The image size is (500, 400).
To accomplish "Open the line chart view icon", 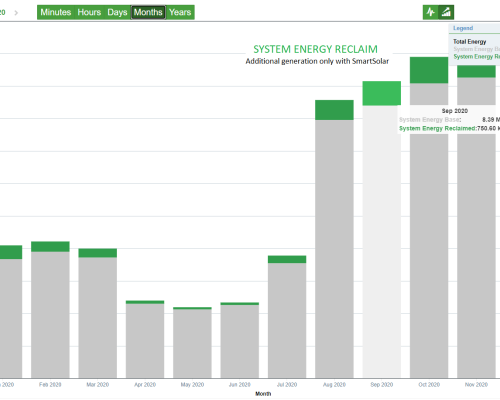I will pos(431,12).
